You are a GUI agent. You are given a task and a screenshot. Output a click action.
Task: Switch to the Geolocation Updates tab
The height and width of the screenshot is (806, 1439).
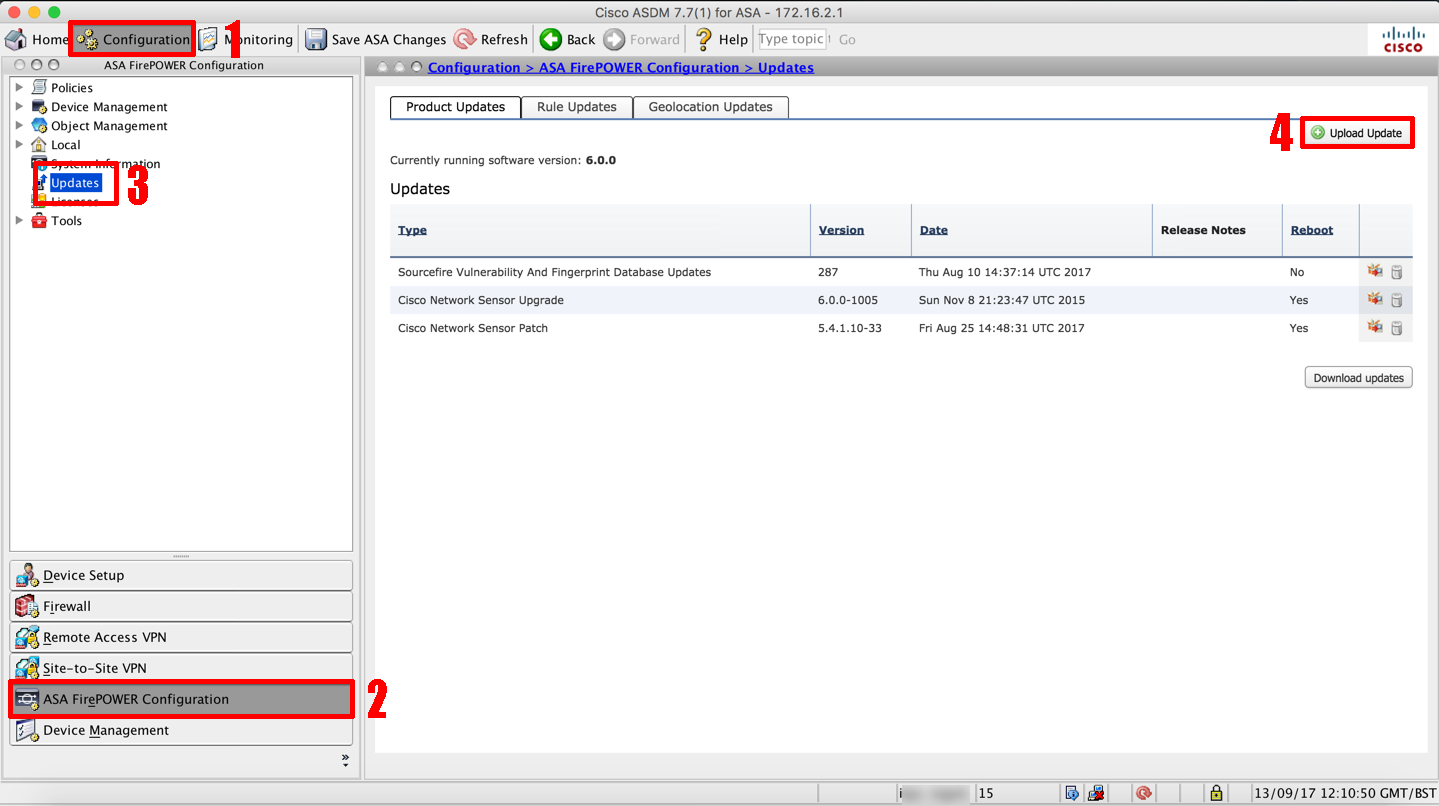[x=711, y=107]
